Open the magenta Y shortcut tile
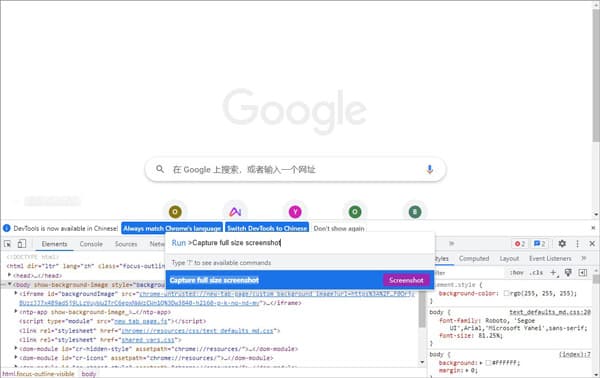600x378 pixels. (x=295, y=212)
